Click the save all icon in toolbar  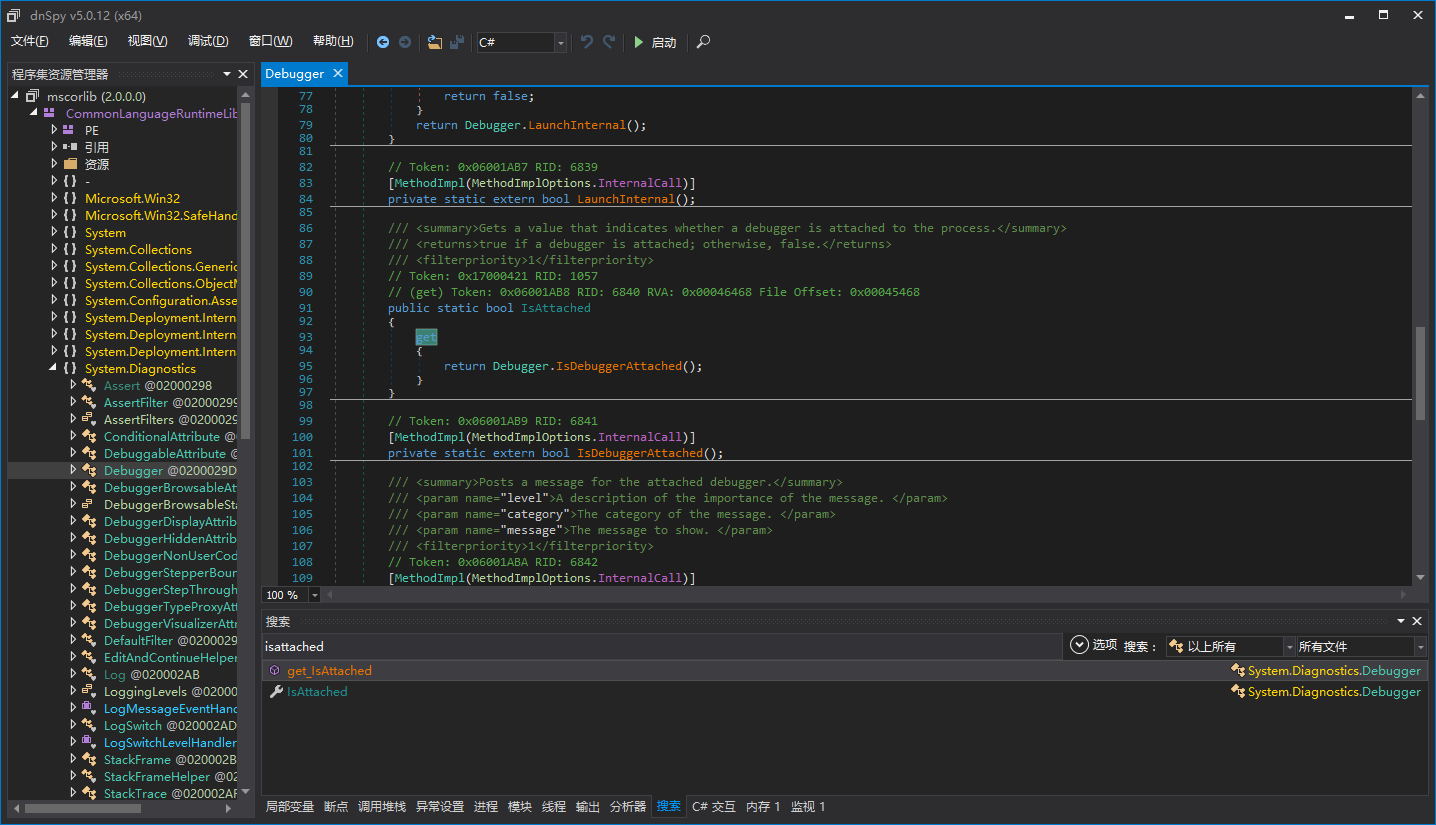click(x=457, y=42)
